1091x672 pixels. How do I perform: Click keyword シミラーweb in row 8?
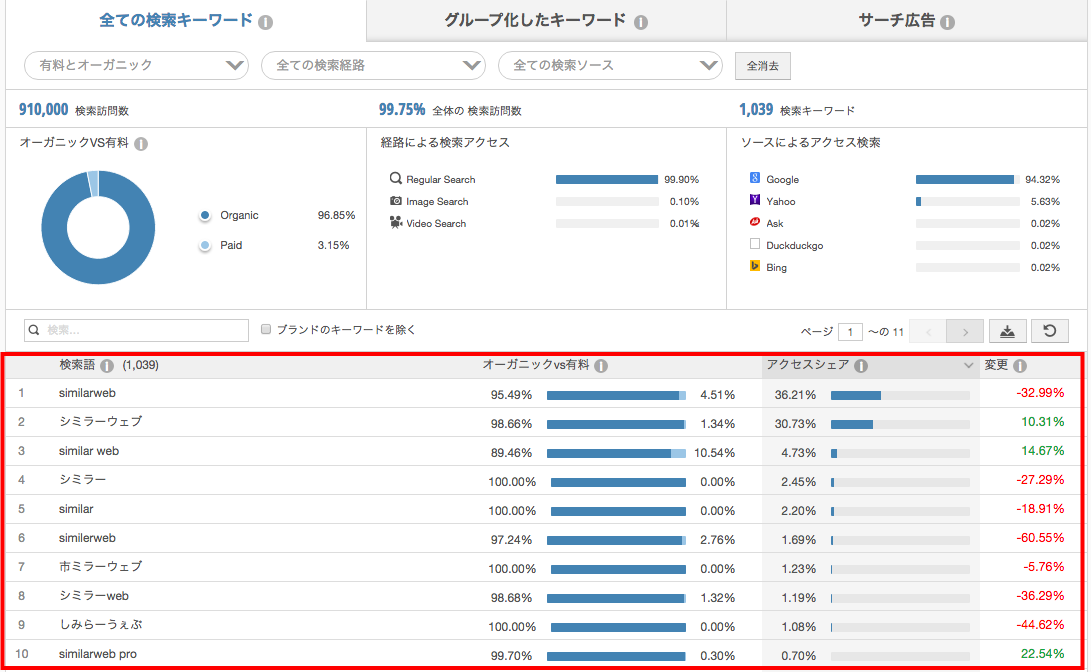(94, 596)
